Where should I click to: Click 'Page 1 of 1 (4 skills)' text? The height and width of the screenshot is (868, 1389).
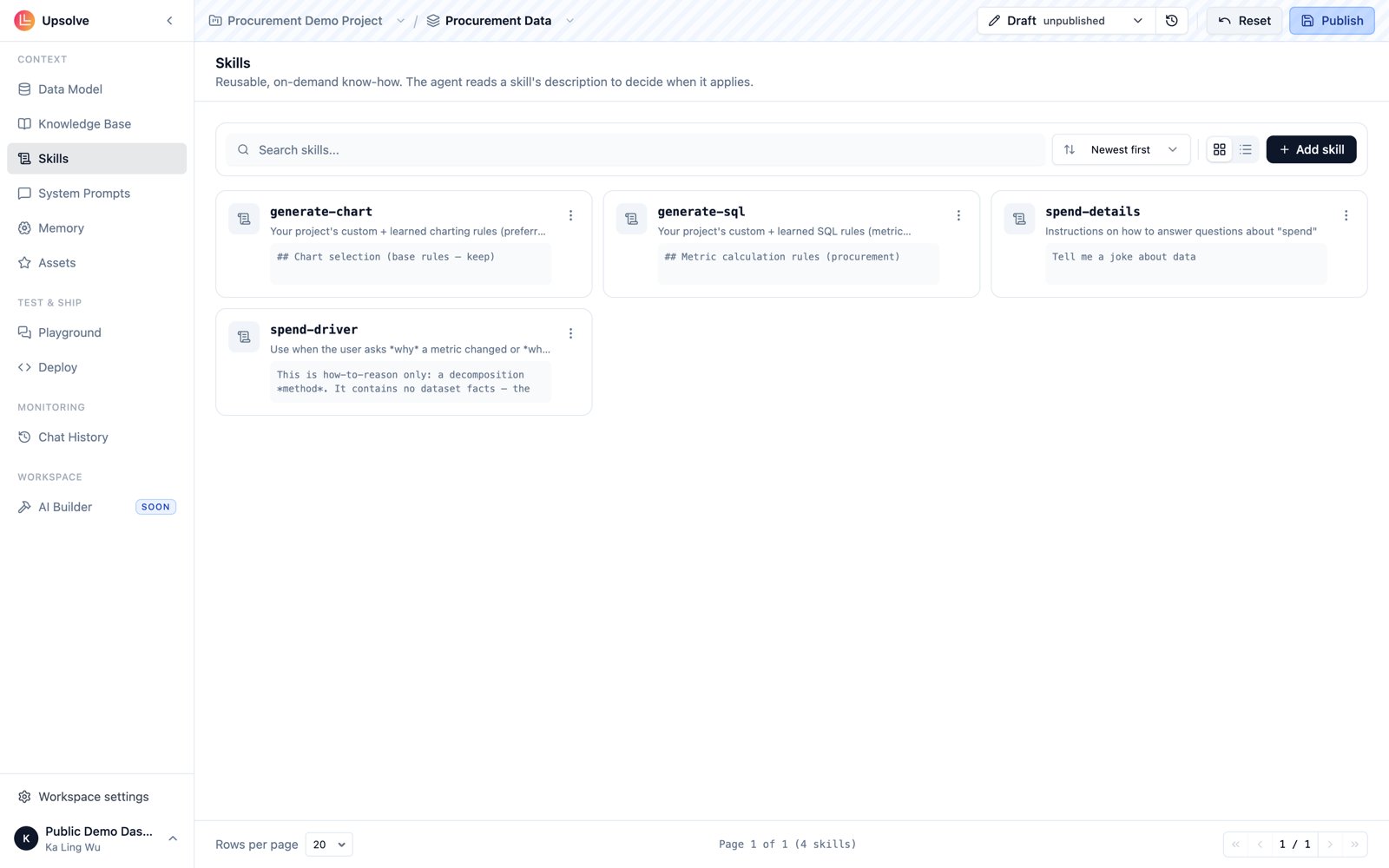[787, 845]
